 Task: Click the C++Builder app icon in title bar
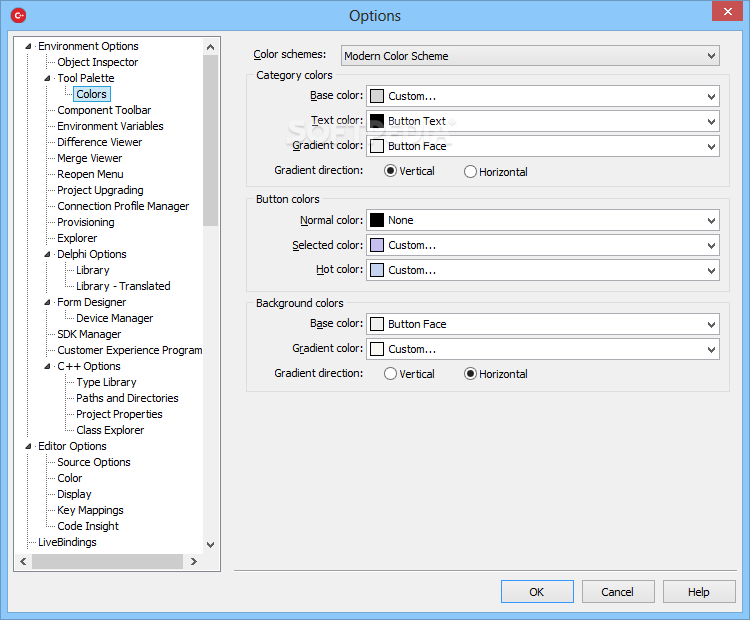point(18,15)
